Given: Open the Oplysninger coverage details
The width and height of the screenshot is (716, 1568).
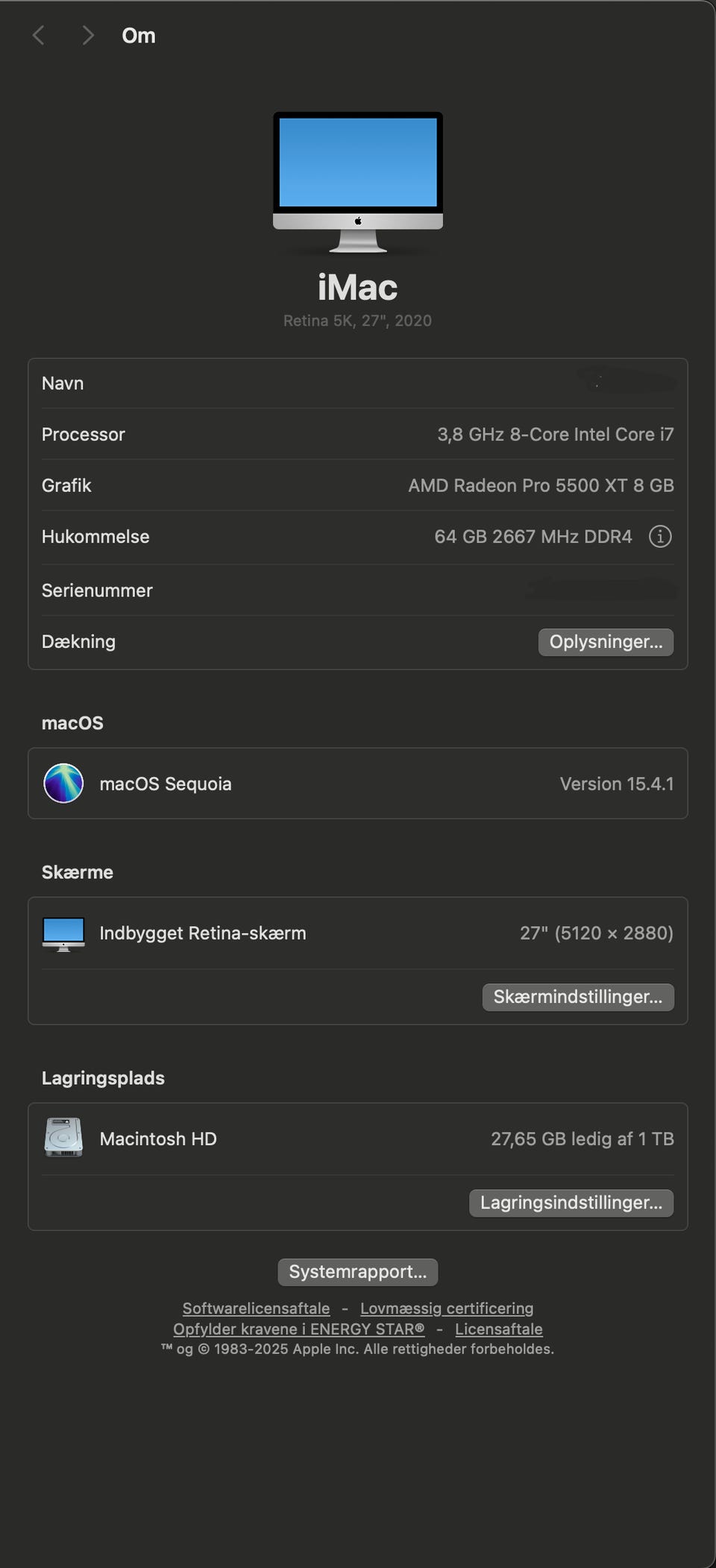Looking at the screenshot, I should 606,642.
